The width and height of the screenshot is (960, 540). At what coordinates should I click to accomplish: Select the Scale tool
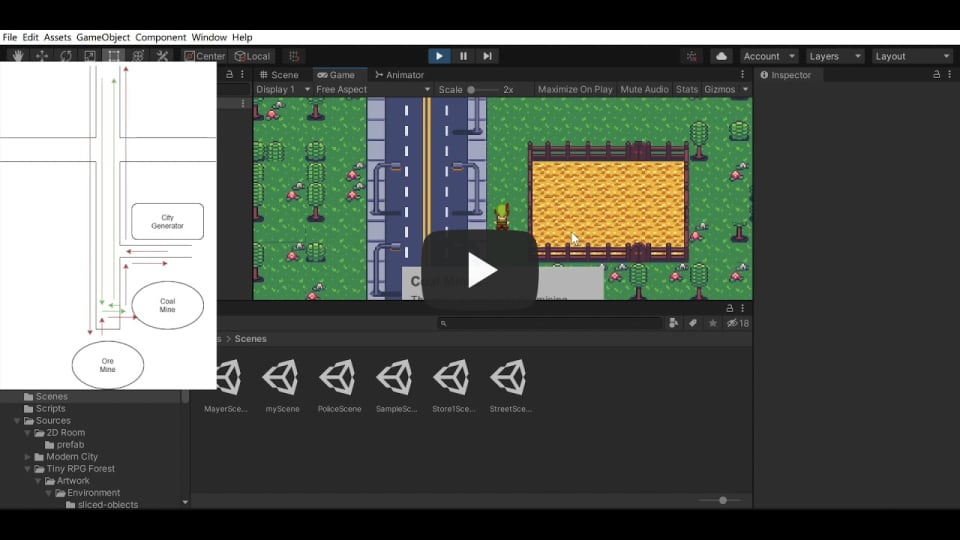click(x=90, y=56)
